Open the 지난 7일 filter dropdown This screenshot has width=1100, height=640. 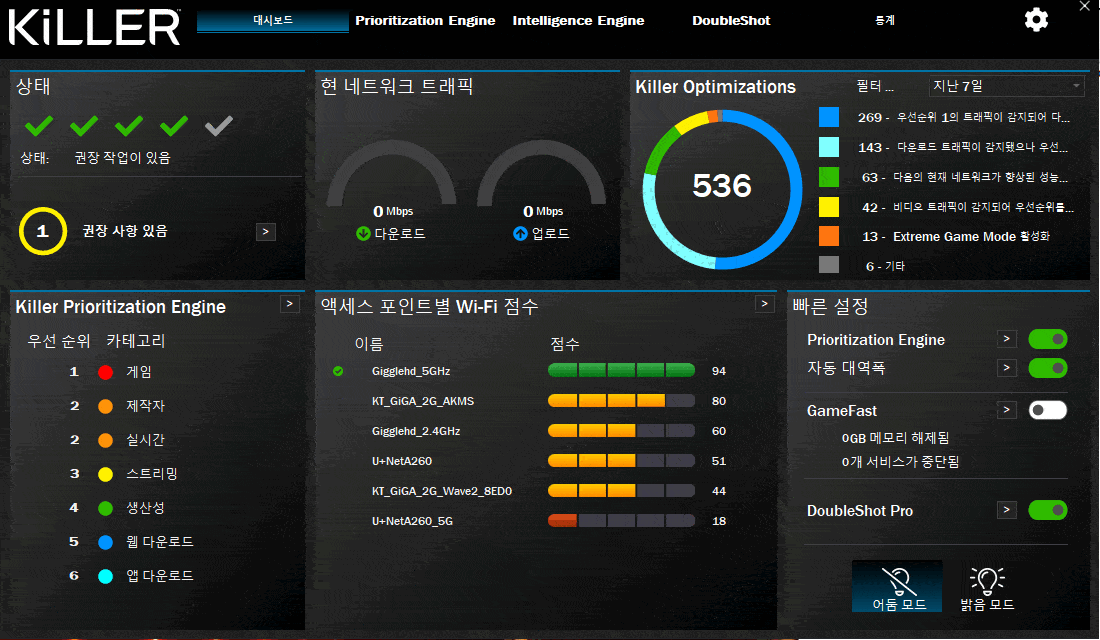click(x=1006, y=86)
